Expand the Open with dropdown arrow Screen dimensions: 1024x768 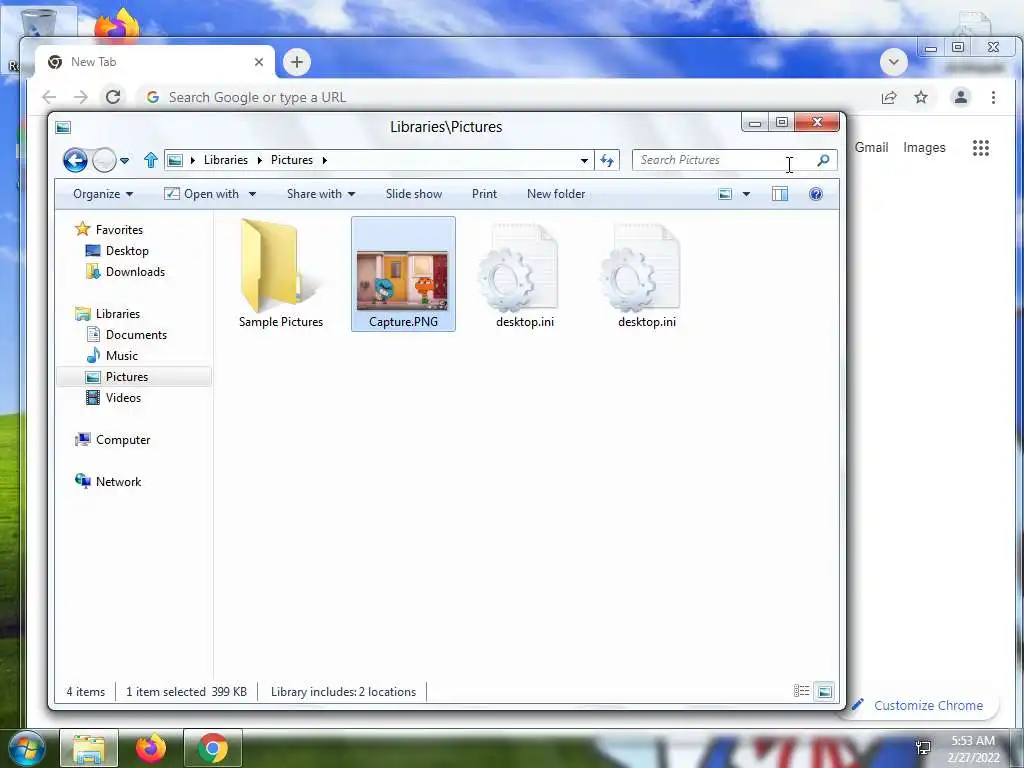click(x=252, y=194)
